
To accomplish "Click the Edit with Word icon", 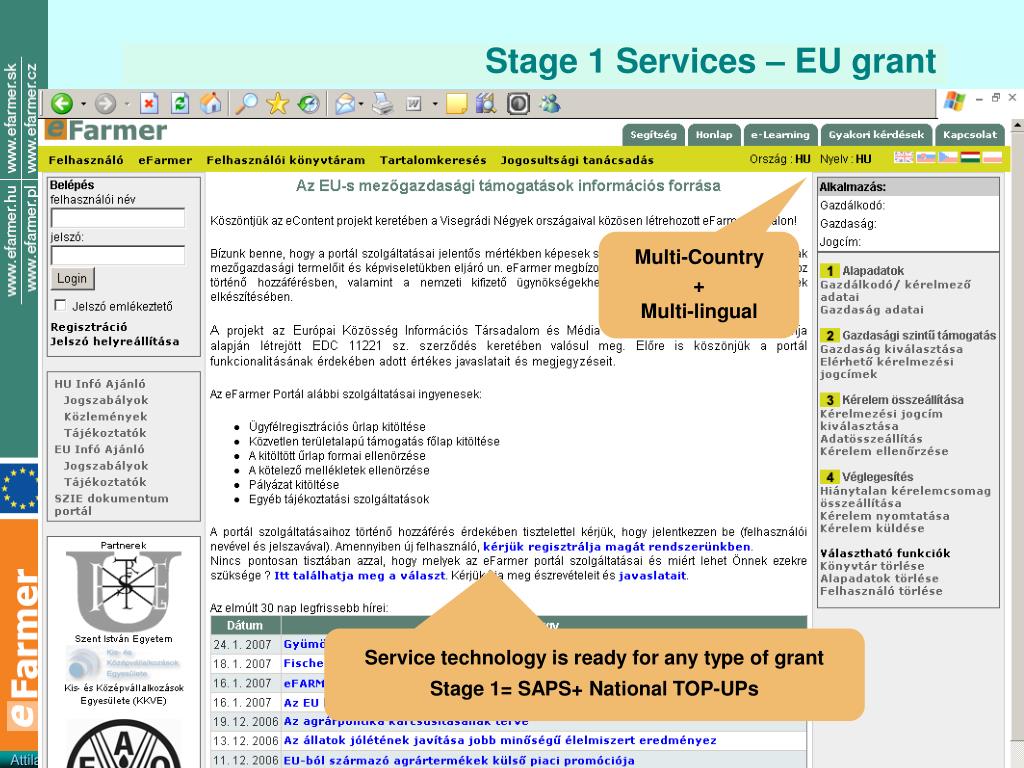I will [414, 103].
